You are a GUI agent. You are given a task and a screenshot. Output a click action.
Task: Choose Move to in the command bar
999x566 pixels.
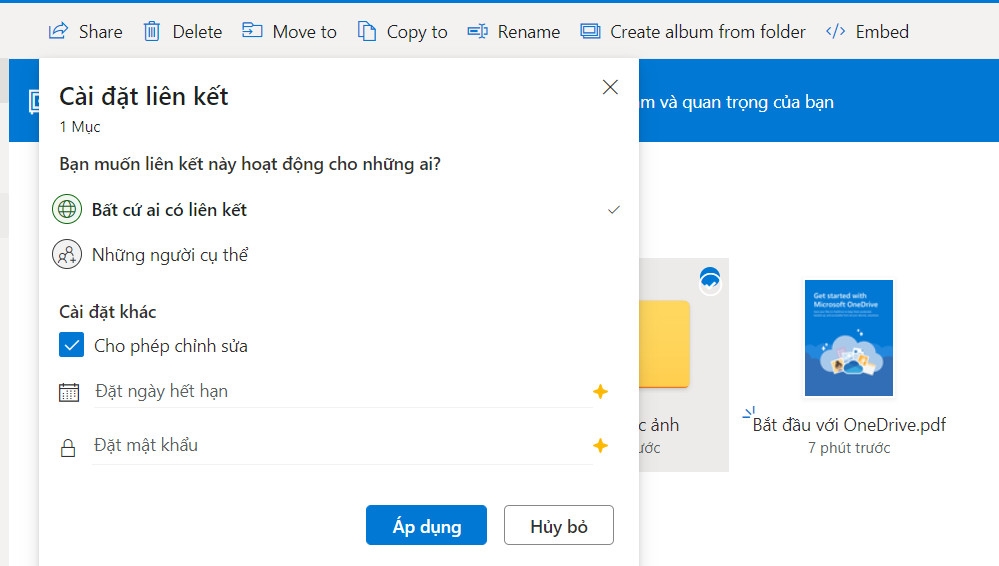click(289, 31)
